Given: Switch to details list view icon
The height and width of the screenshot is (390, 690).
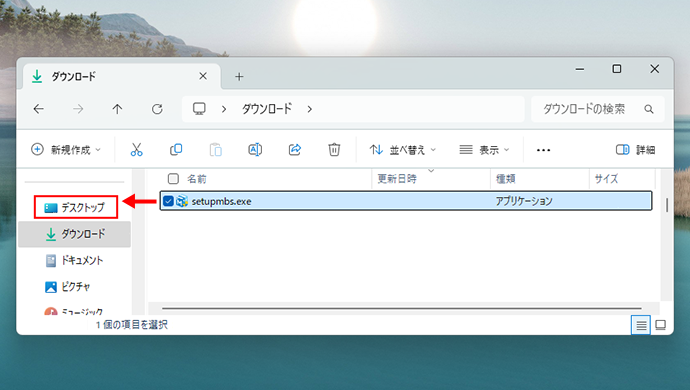Looking at the screenshot, I should (x=641, y=325).
